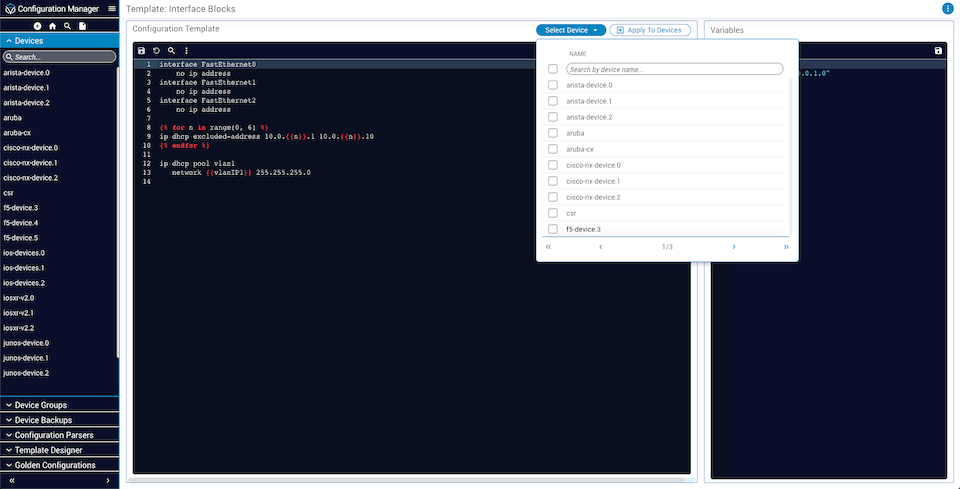The image size is (960, 489).
Task: Select all devices with the header checkbox
Action: (553, 69)
